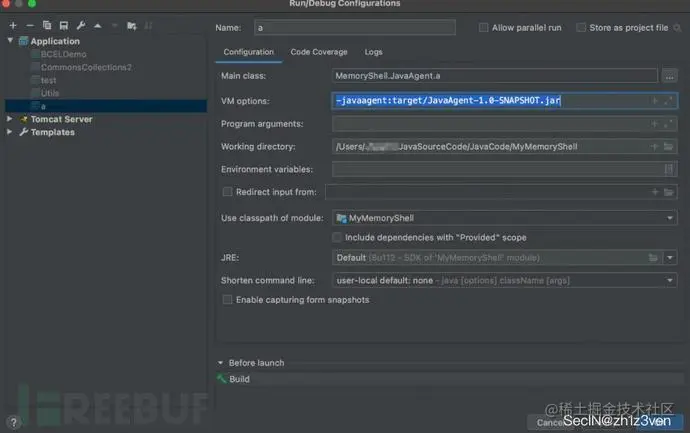Enable Allow parallel run checkbox
The image size is (690, 433).
(x=483, y=28)
